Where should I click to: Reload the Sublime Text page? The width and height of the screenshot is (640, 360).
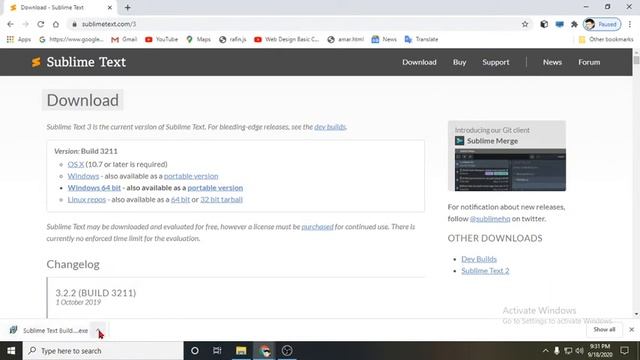pos(40,24)
